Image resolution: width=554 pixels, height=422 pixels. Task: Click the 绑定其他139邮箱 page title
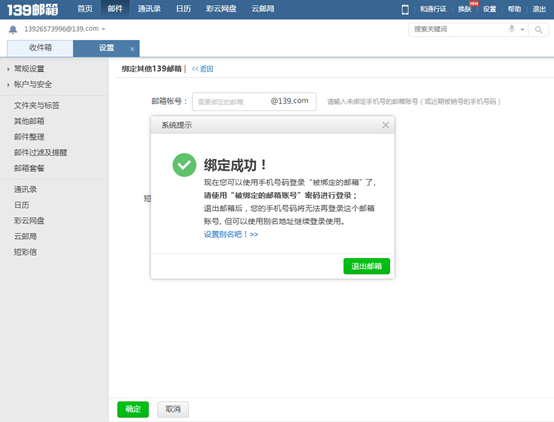coord(152,69)
